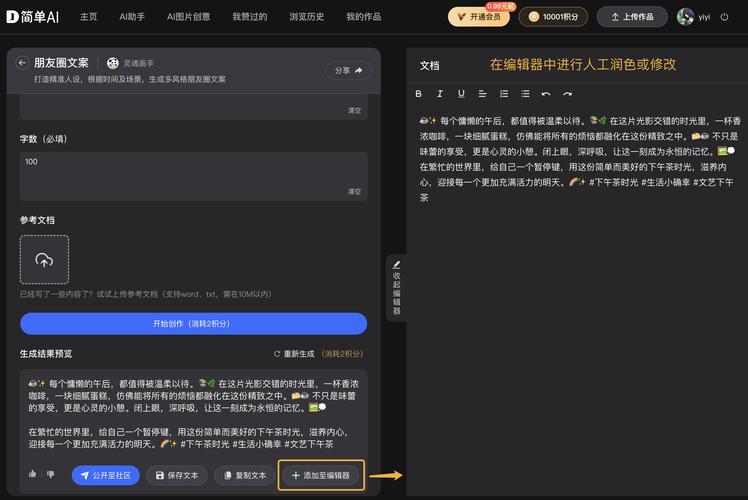Open AI图片创意 in navigation
Screen dimensions: 748x500
point(188,17)
